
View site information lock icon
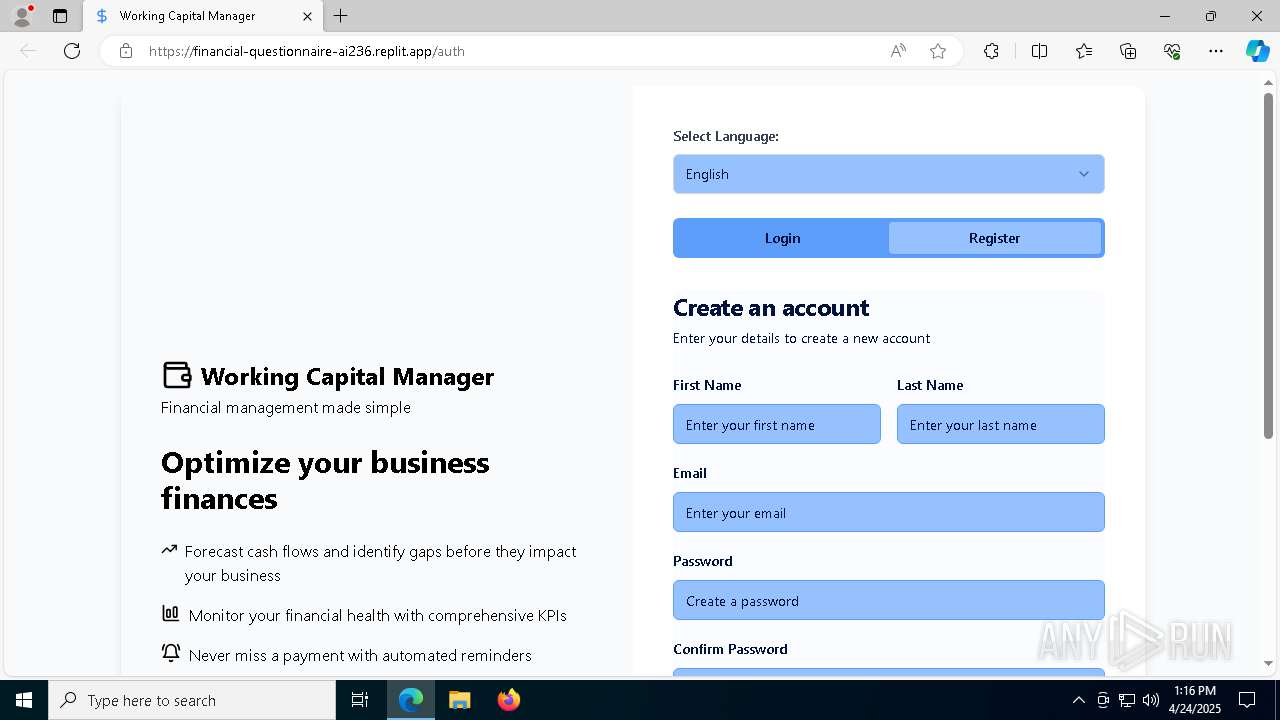click(x=126, y=51)
